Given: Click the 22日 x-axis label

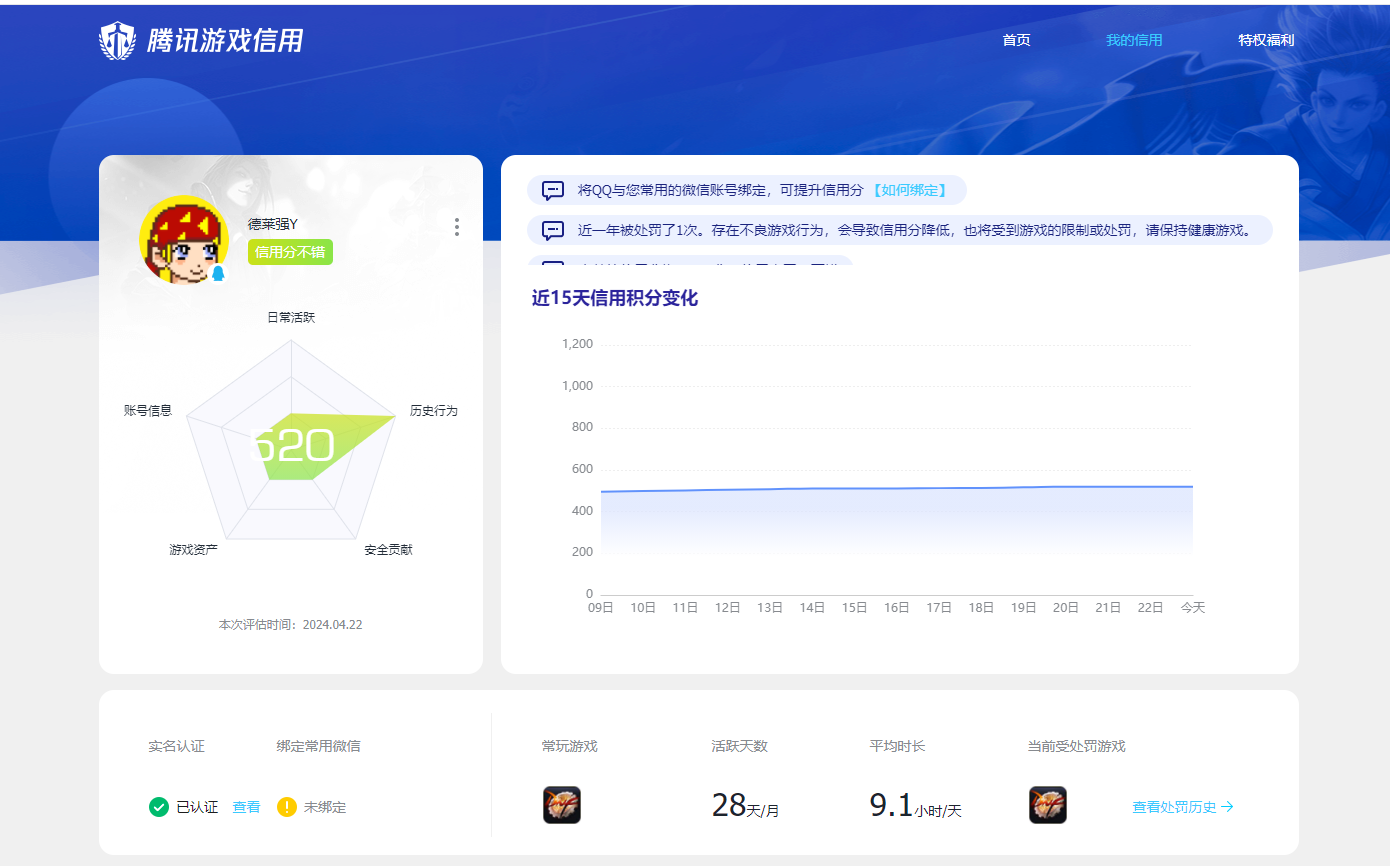Looking at the screenshot, I should pos(1151,607).
